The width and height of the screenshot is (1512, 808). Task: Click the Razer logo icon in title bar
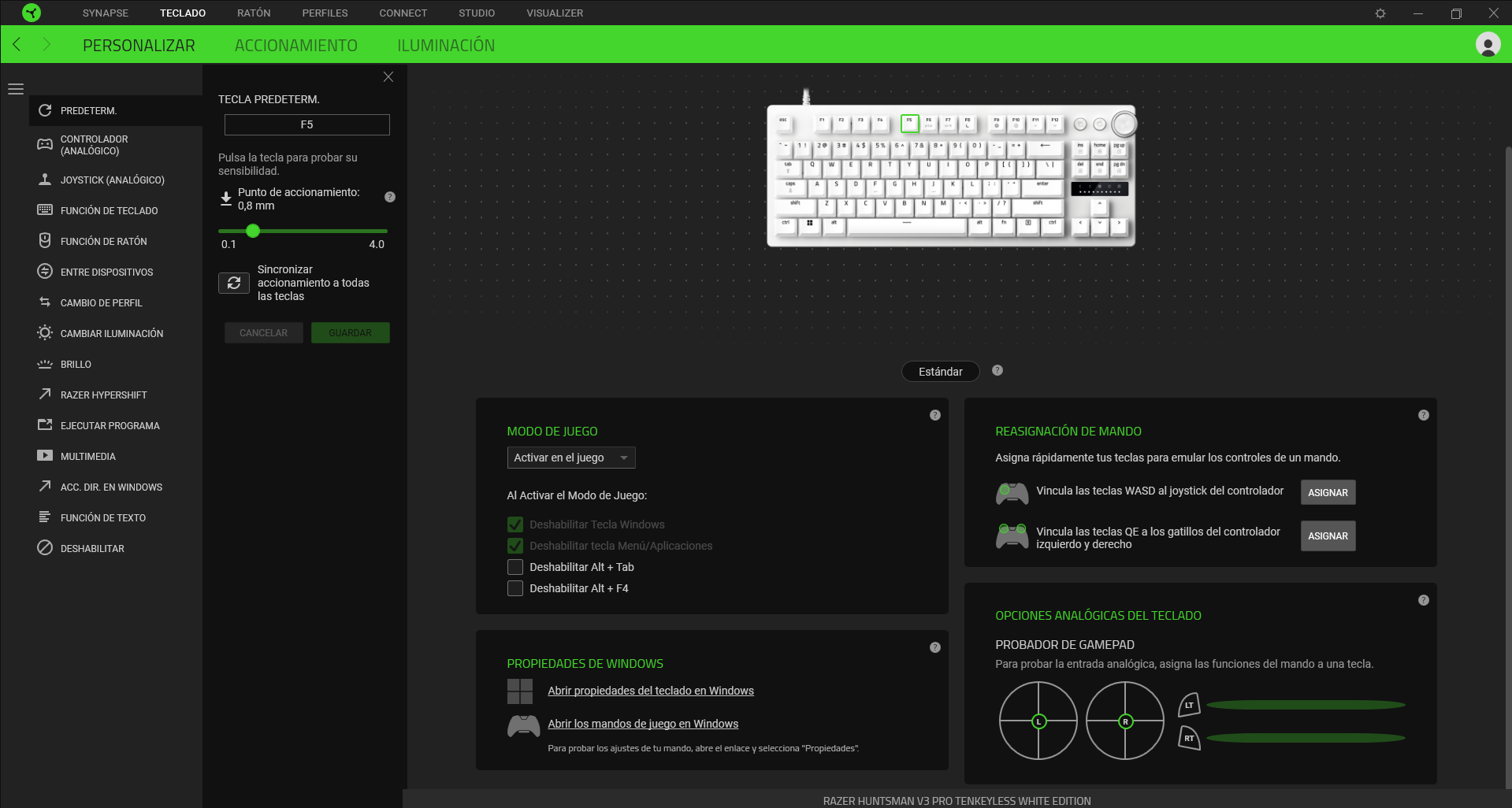(32, 13)
